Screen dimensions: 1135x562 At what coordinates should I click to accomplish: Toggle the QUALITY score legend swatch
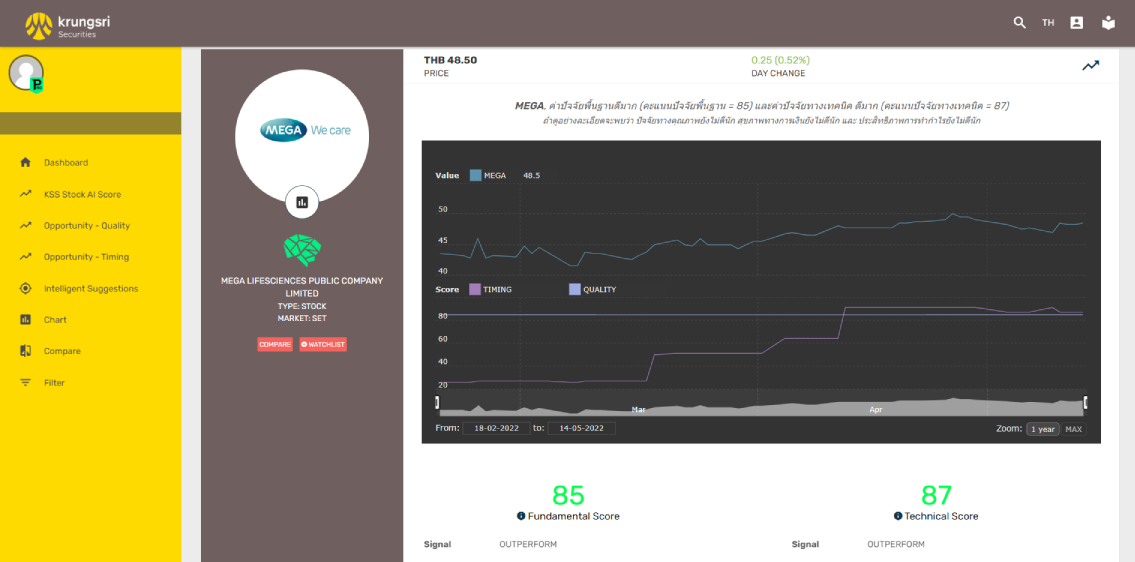(x=575, y=289)
